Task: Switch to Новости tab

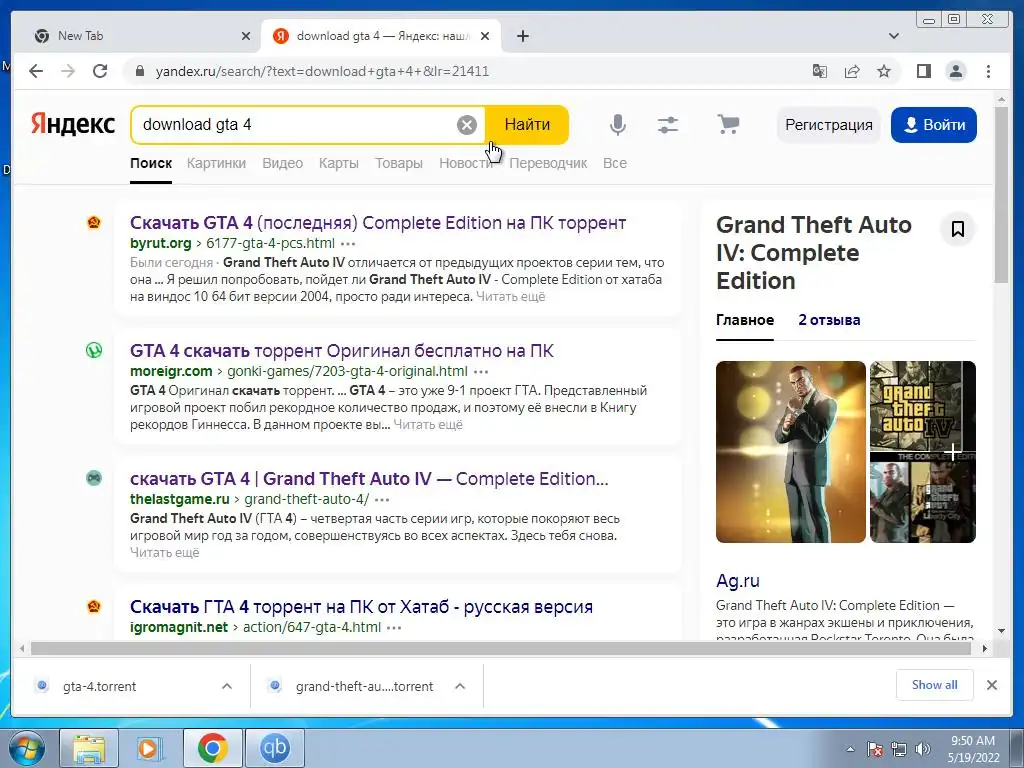Action: pos(466,163)
